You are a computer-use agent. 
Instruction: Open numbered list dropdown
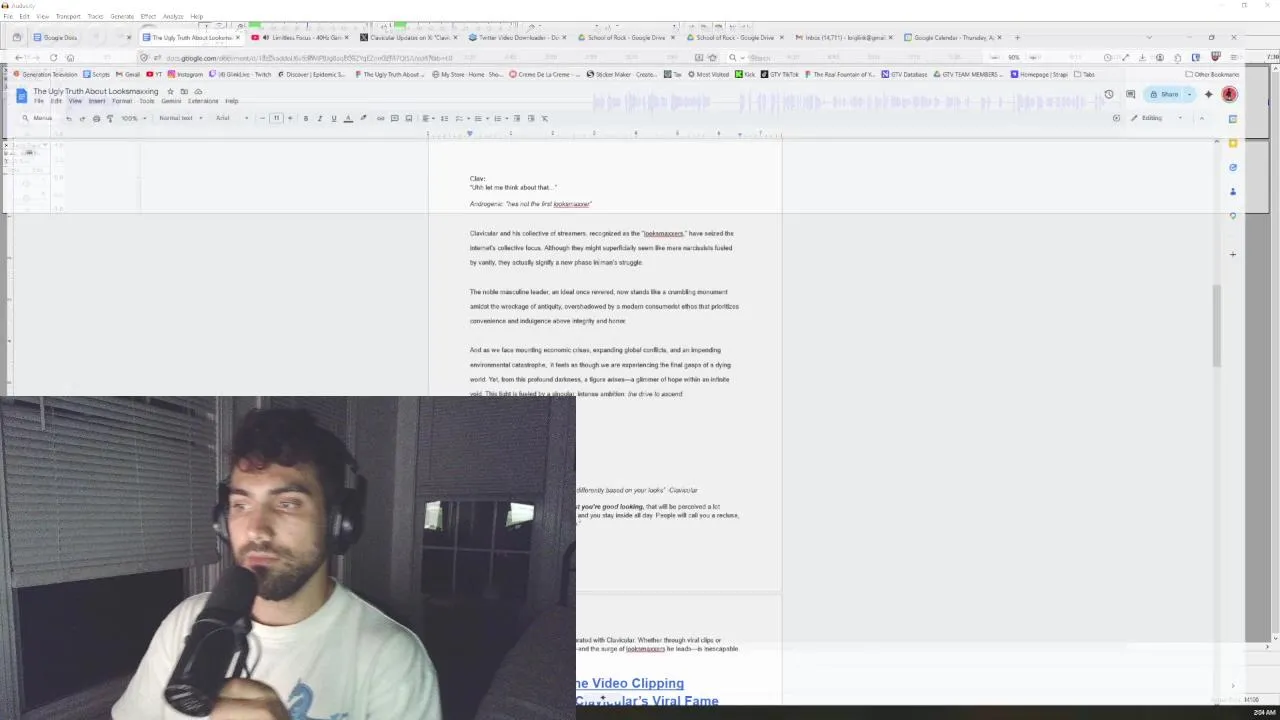[x=500, y=118]
